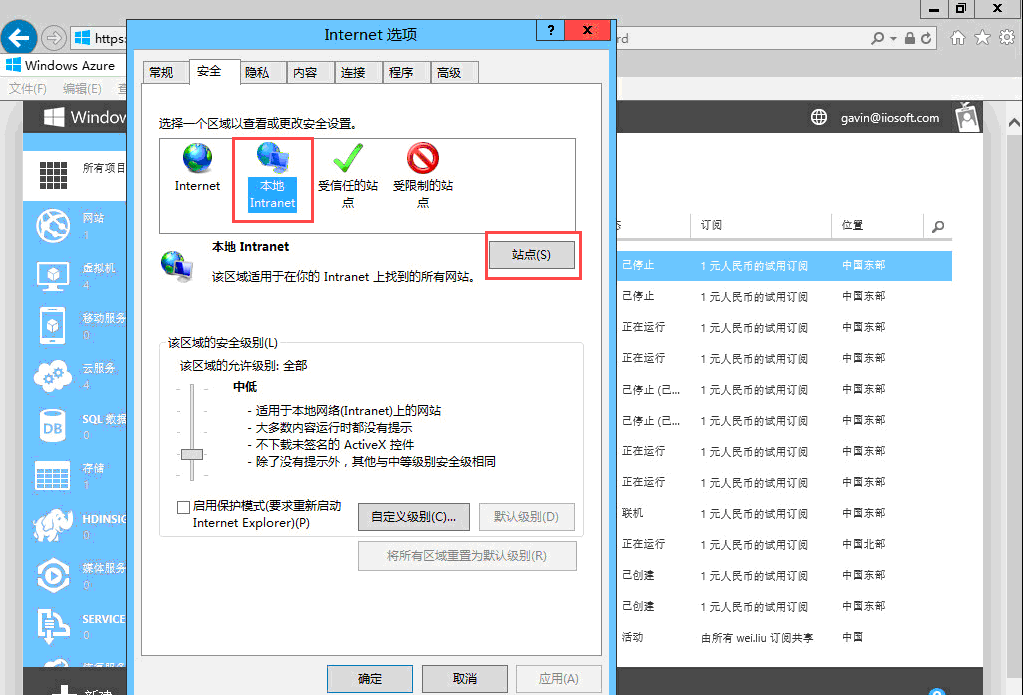Open the browser home icon
The image size is (1023, 695).
pyautogui.click(x=958, y=38)
